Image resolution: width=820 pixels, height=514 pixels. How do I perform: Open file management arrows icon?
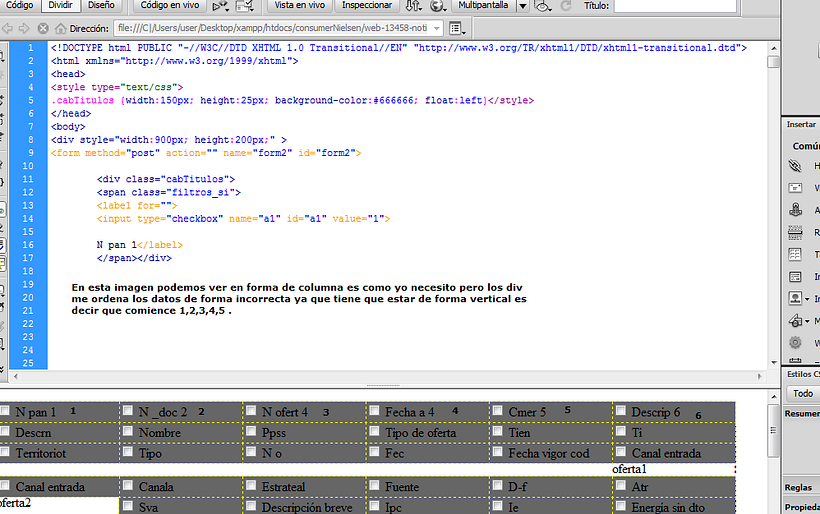click(414, 6)
